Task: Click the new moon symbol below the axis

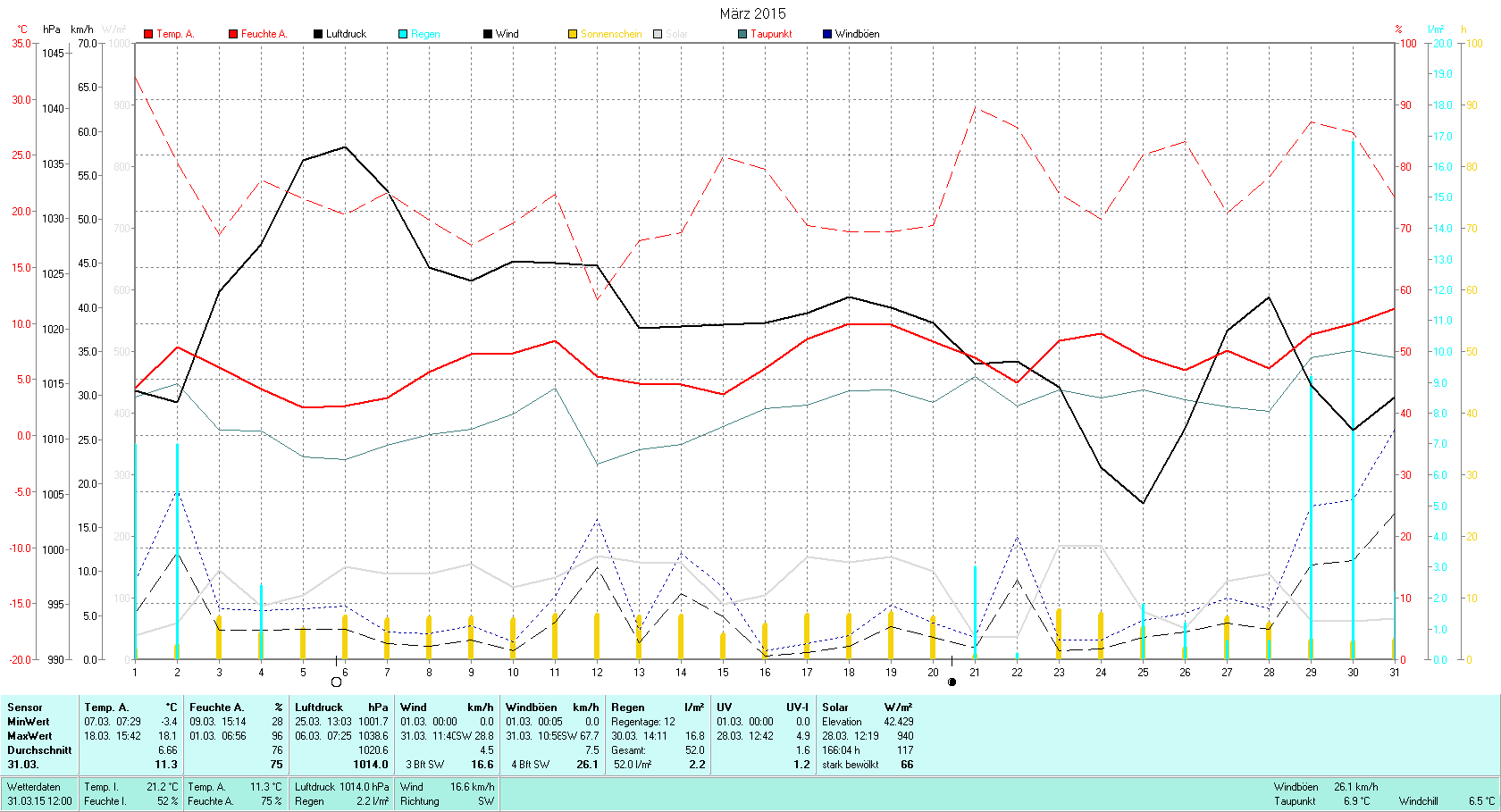Action: point(952,682)
